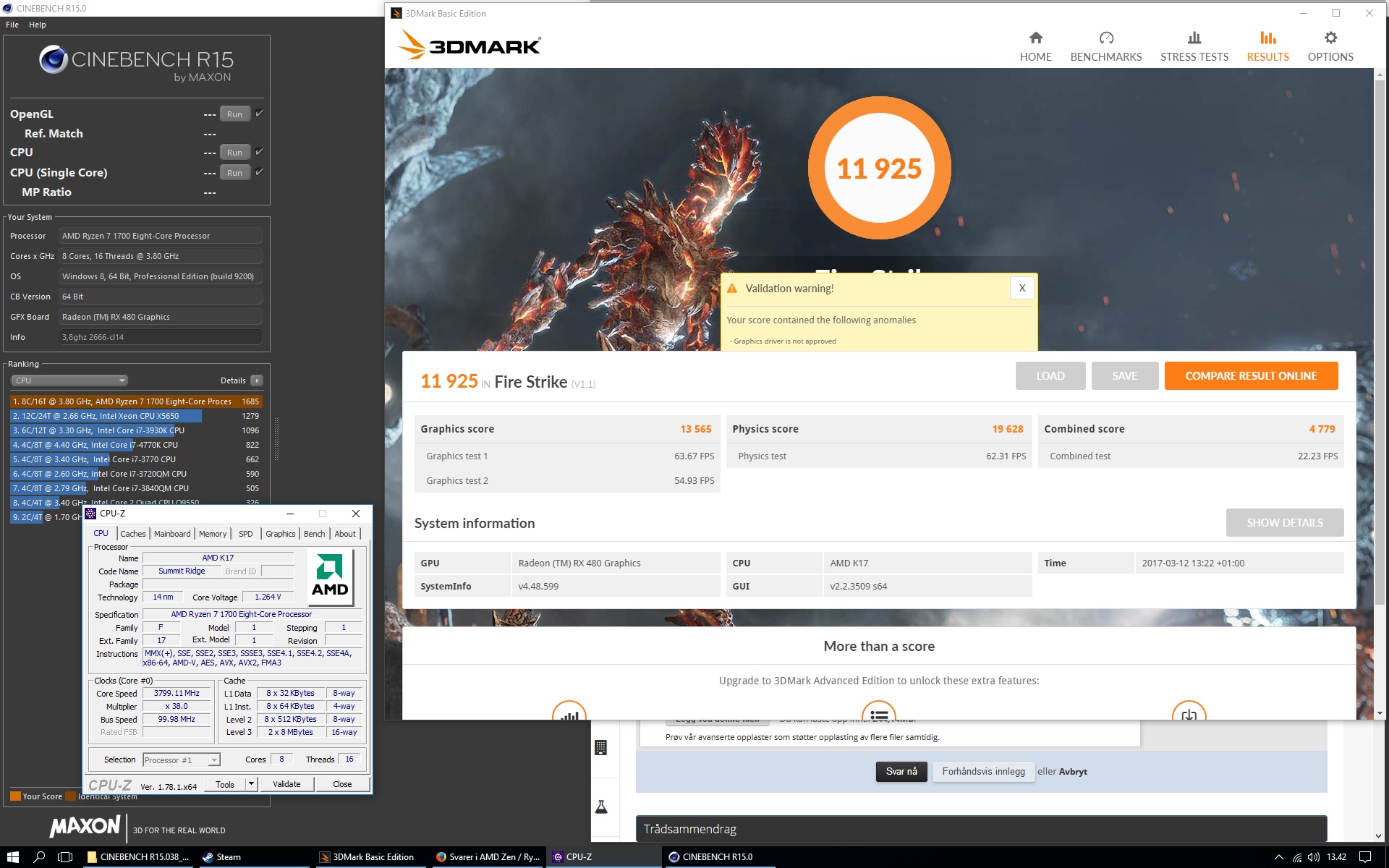This screenshot has width=1389, height=868.
Task: Open the 3DMark Results section
Action: click(x=1267, y=47)
